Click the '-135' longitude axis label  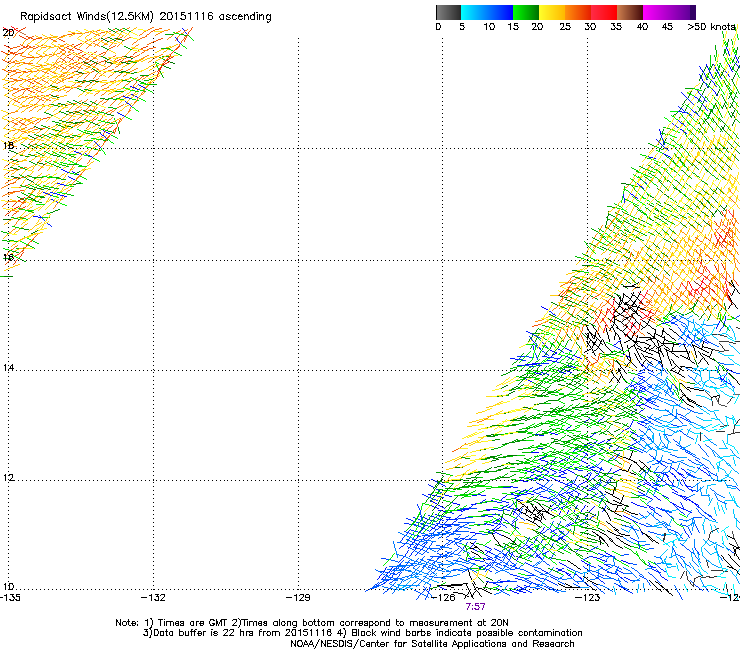coord(10,598)
